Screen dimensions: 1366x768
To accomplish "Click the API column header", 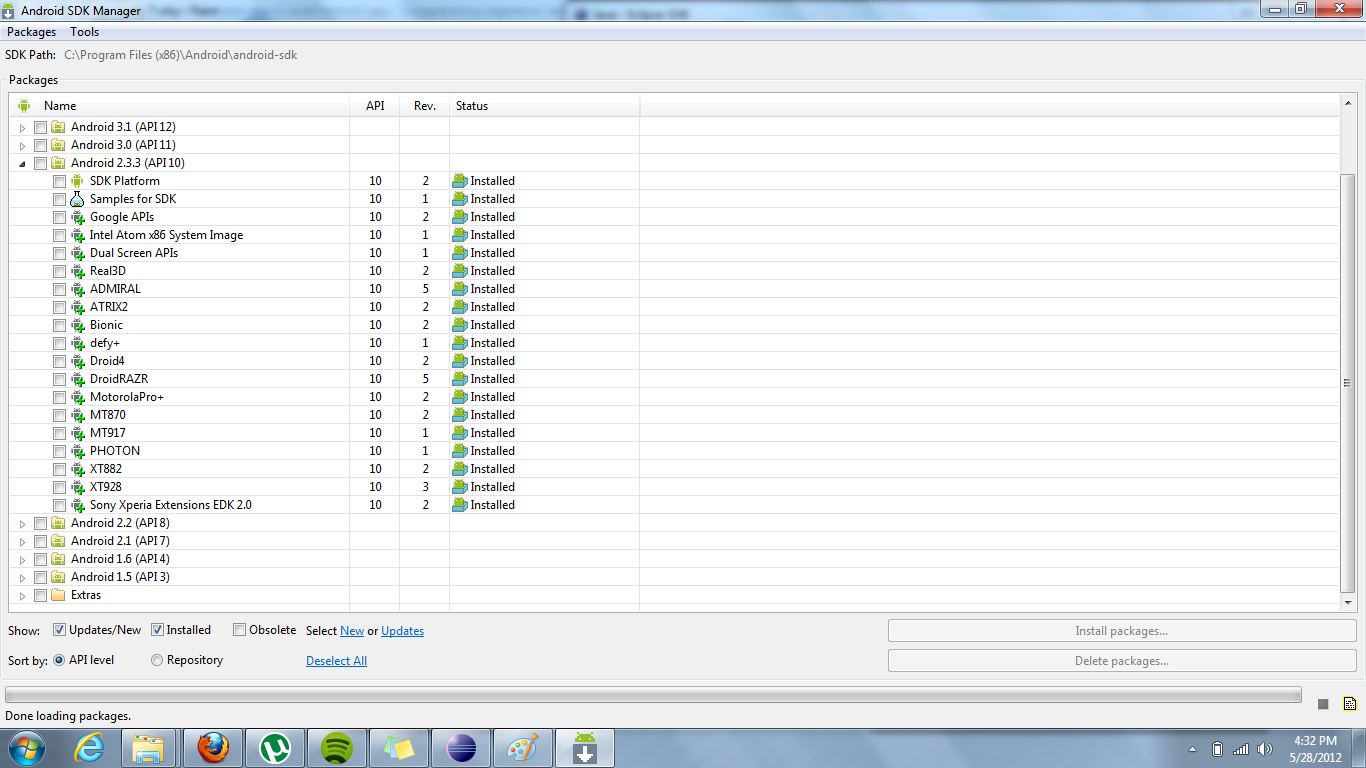I will click(x=375, y=105).
